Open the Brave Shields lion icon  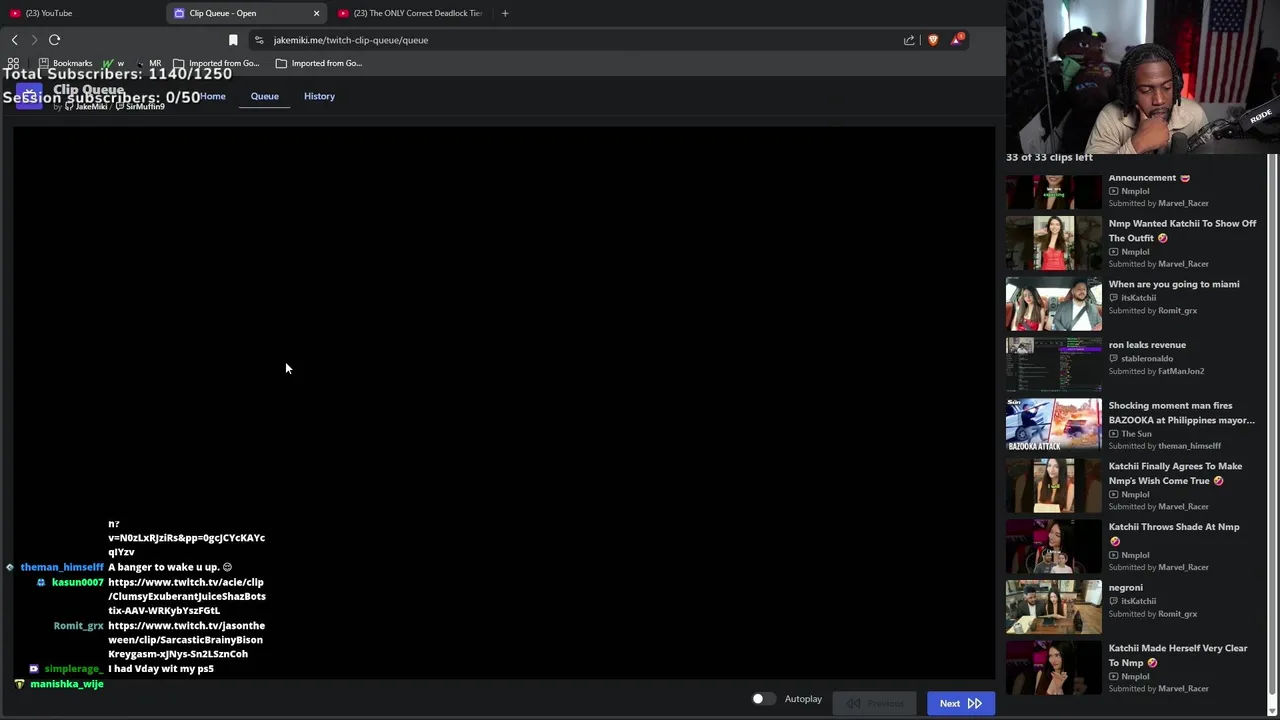(x=933, y=40)
